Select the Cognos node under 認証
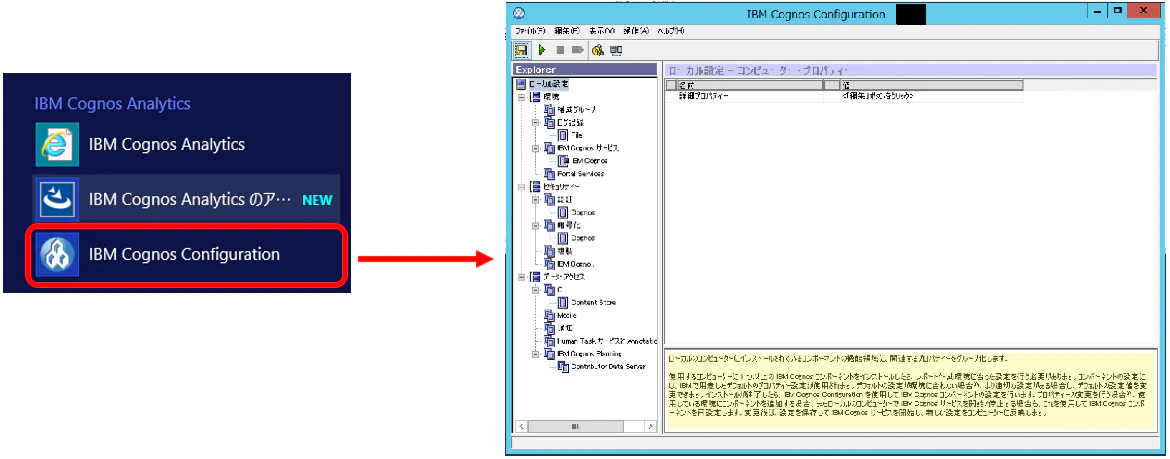1170x459 pixels. point(583,213)
